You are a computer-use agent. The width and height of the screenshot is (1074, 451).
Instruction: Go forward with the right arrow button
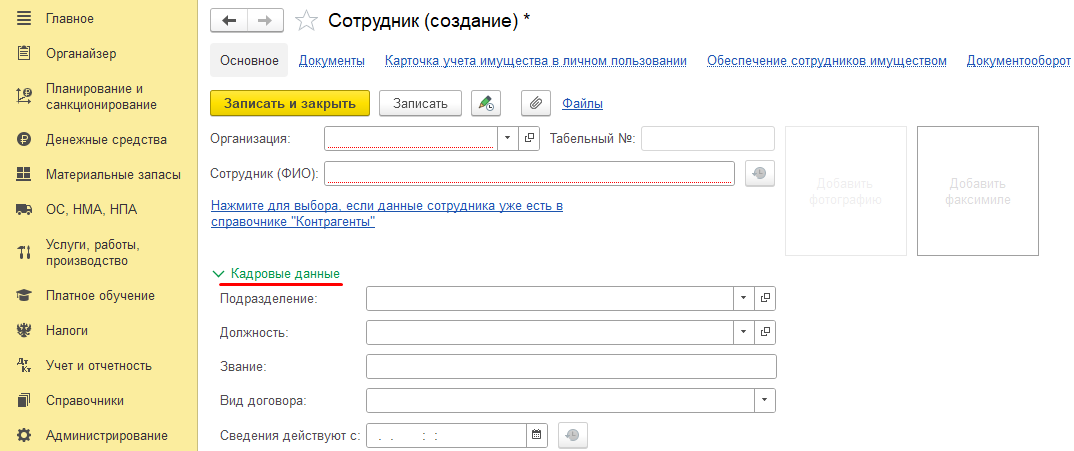265,21
